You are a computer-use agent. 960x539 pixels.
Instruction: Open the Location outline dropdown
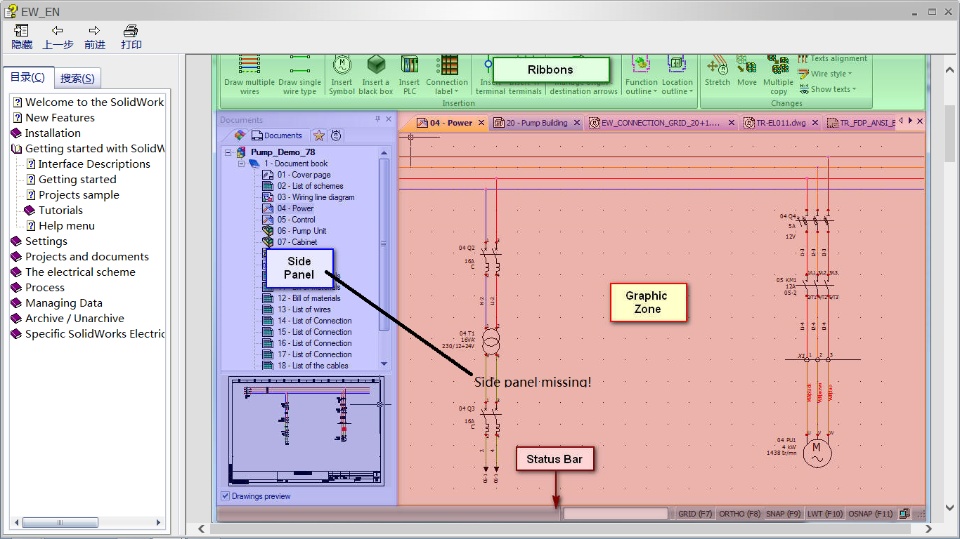[677, 86]
